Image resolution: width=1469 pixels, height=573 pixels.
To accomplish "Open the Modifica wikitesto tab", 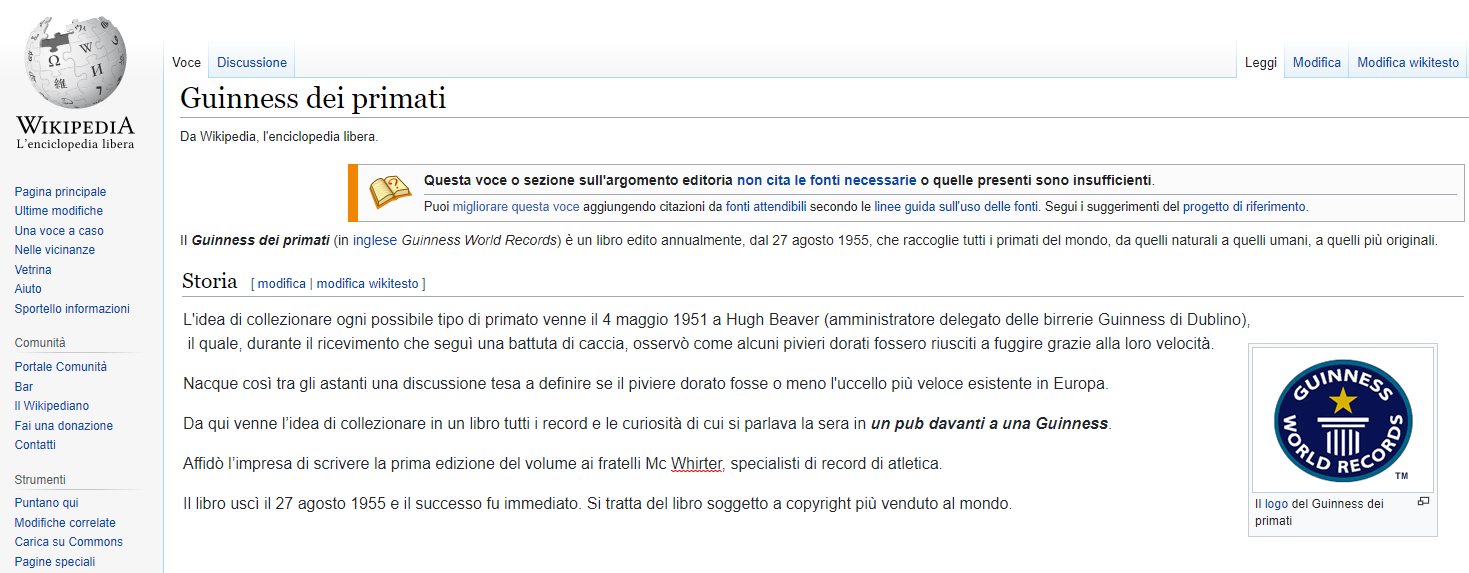I will point(1408,62).
